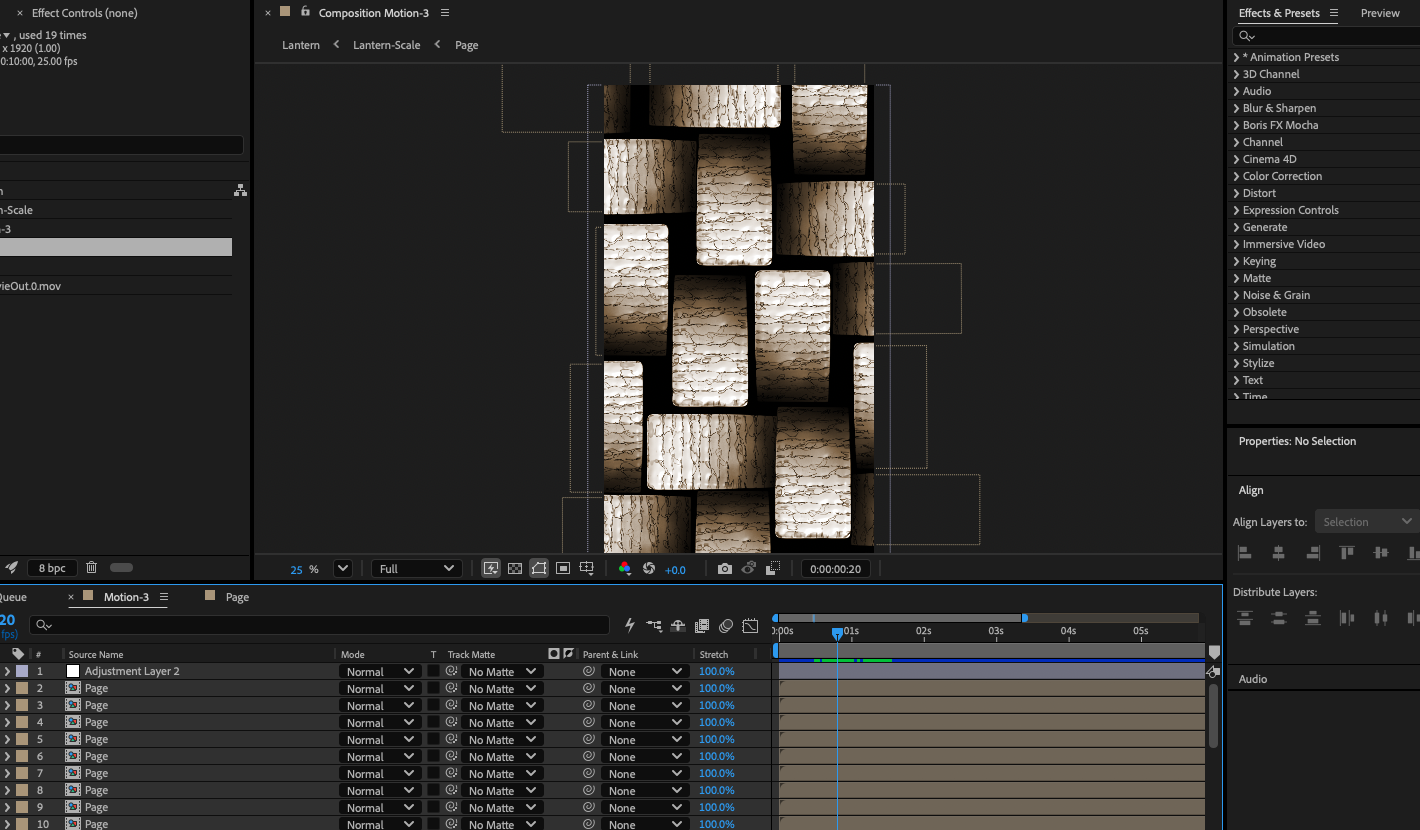Open magnification ratio dropdown next to 25%
The width and height of the screenshot is (1420, 830).
click(342, 568)
